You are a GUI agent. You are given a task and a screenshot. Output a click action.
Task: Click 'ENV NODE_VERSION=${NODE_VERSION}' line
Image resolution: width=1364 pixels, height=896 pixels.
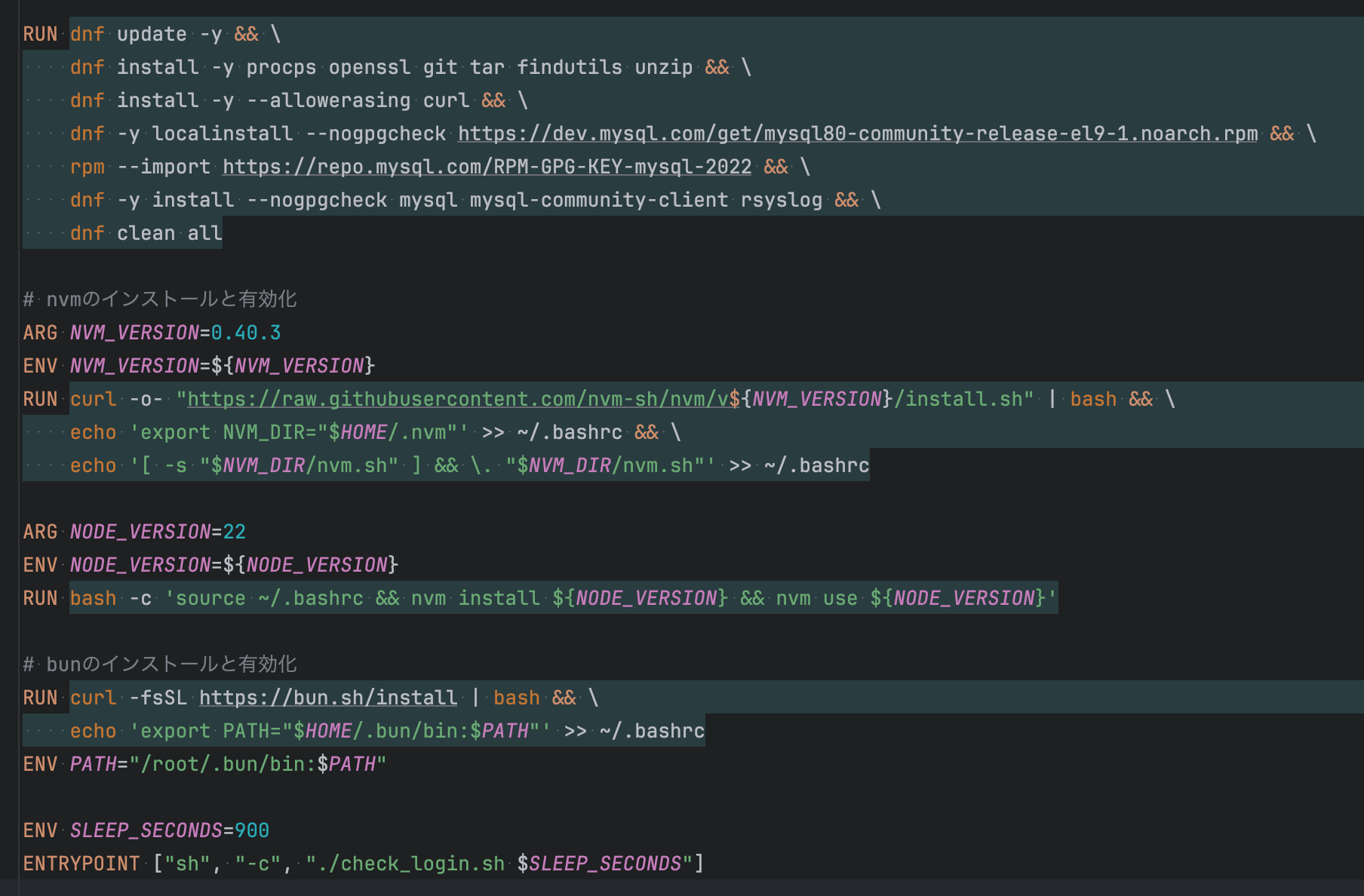tap(210, 565)
